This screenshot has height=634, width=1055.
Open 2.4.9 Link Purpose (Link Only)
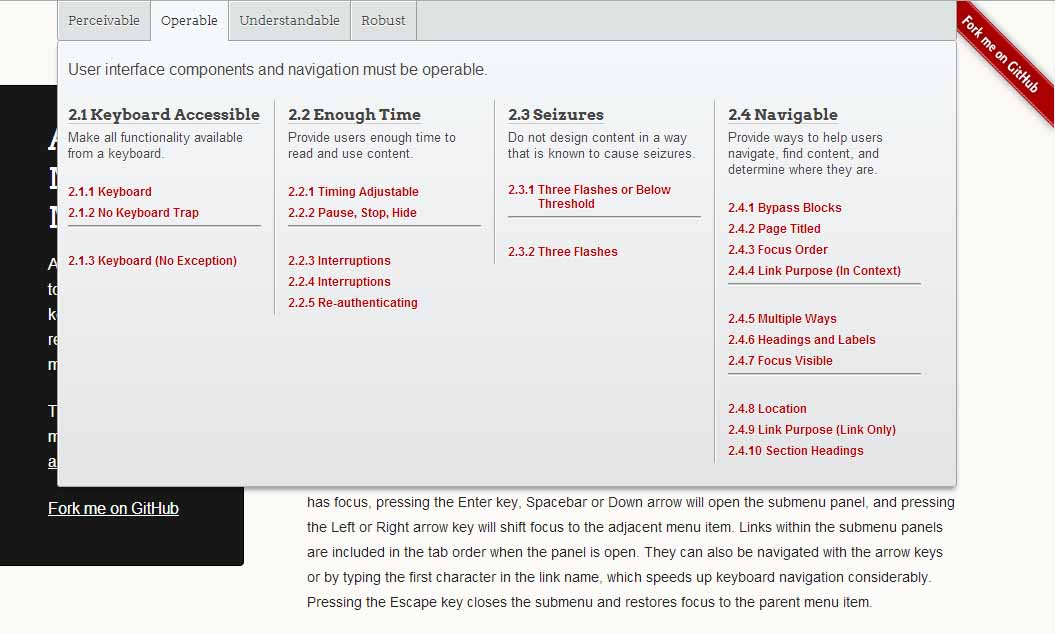(x=811, y=430)
